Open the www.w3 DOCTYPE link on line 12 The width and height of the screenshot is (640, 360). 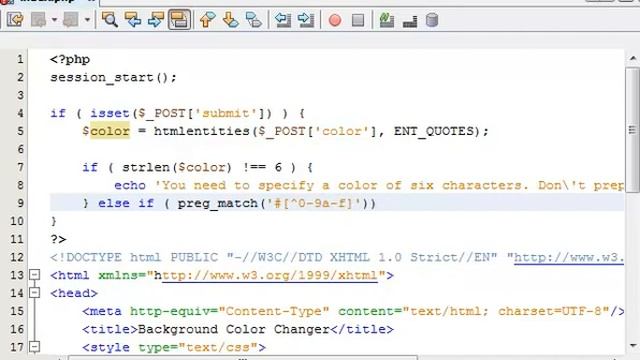pyautogui.click(x=569, y=258)
